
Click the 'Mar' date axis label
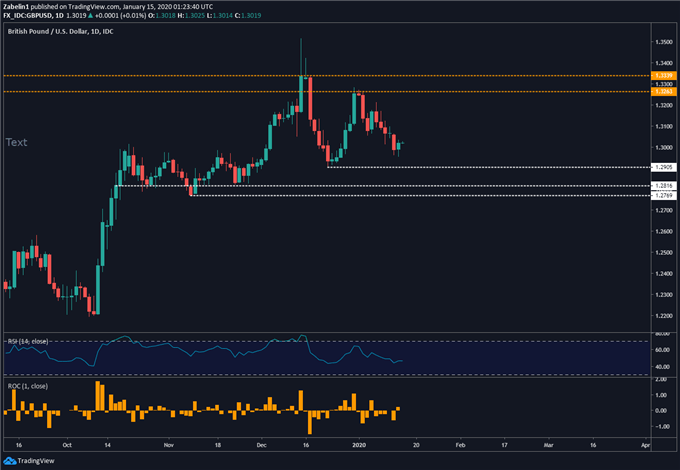pos(549,445)
